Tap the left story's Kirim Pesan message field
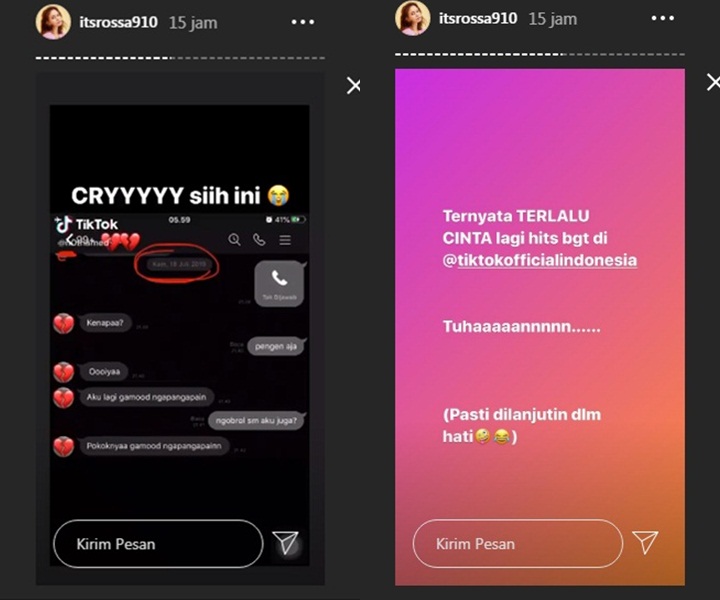Image resolution: width=720 pixels, height=600 pixels. pyautogui.click(x=158, y=544)
